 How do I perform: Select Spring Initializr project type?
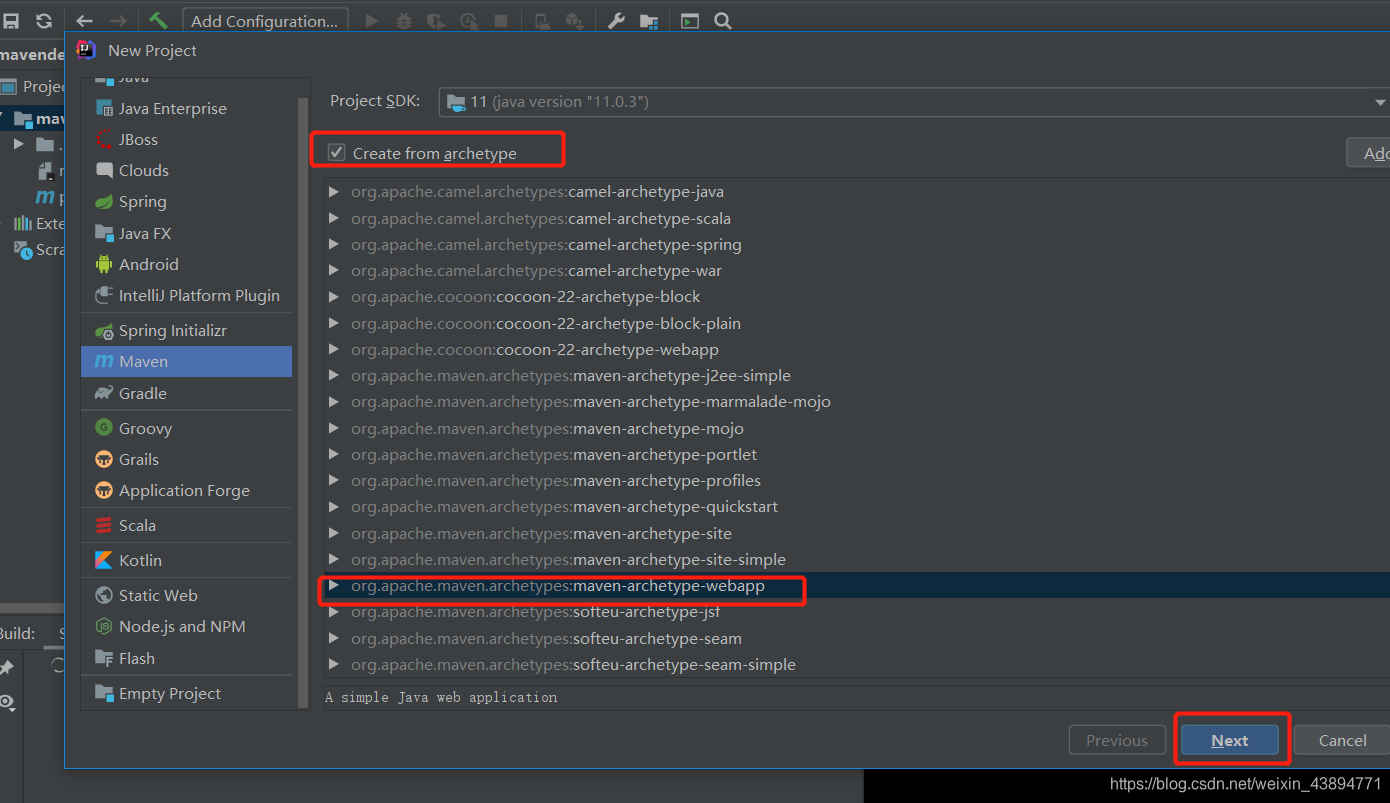point(186,330)
